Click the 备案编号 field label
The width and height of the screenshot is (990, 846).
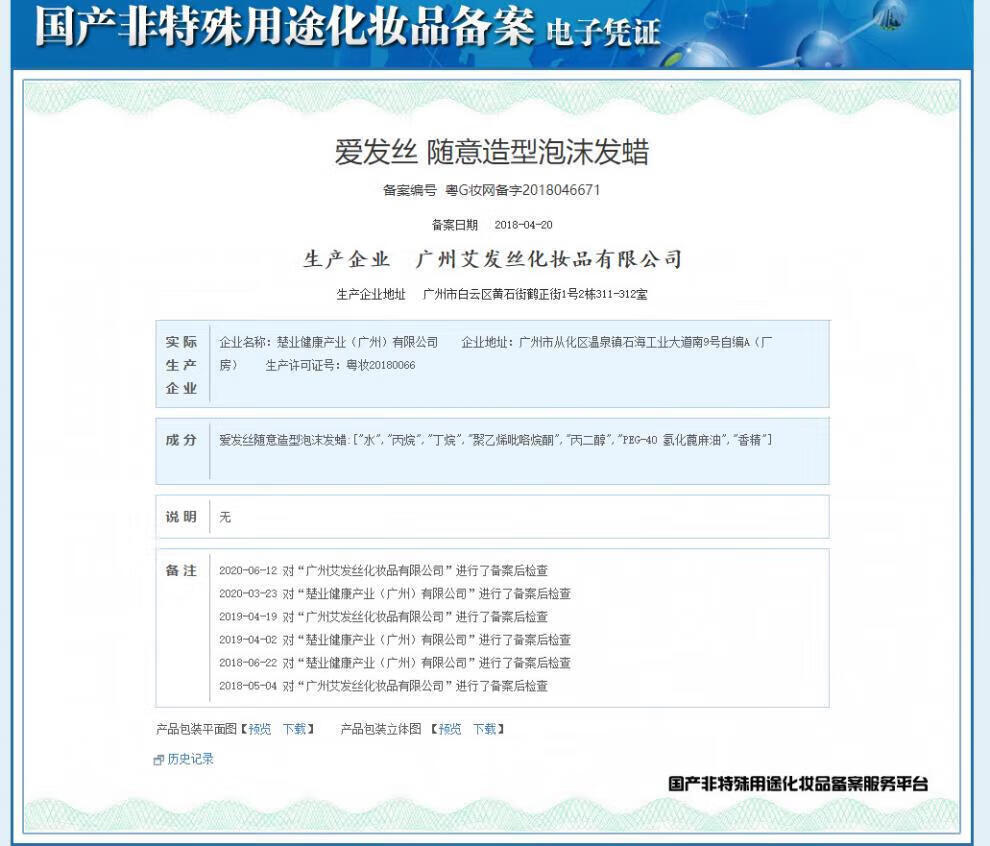[x=410, y=190]
